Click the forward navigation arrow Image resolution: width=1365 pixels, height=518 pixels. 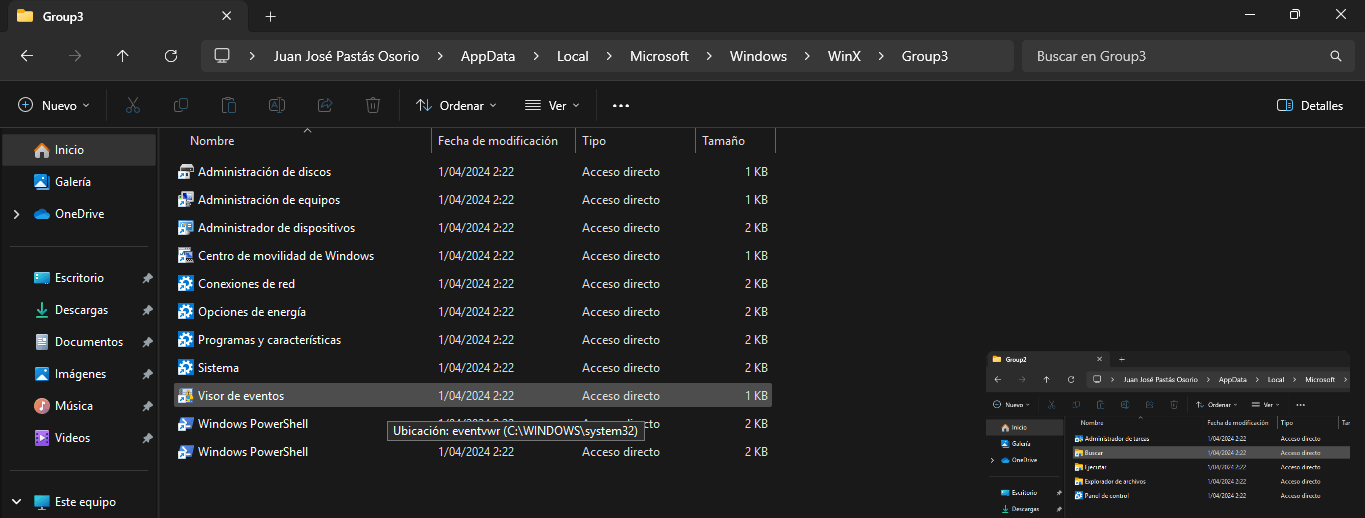tap(75, 56)
